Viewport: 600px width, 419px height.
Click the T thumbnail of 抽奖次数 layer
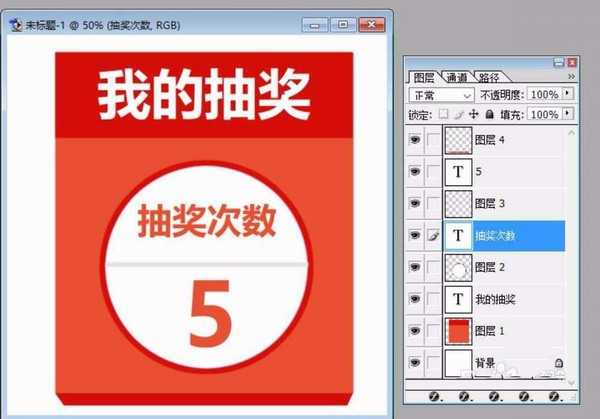click(x=458, y=236)
